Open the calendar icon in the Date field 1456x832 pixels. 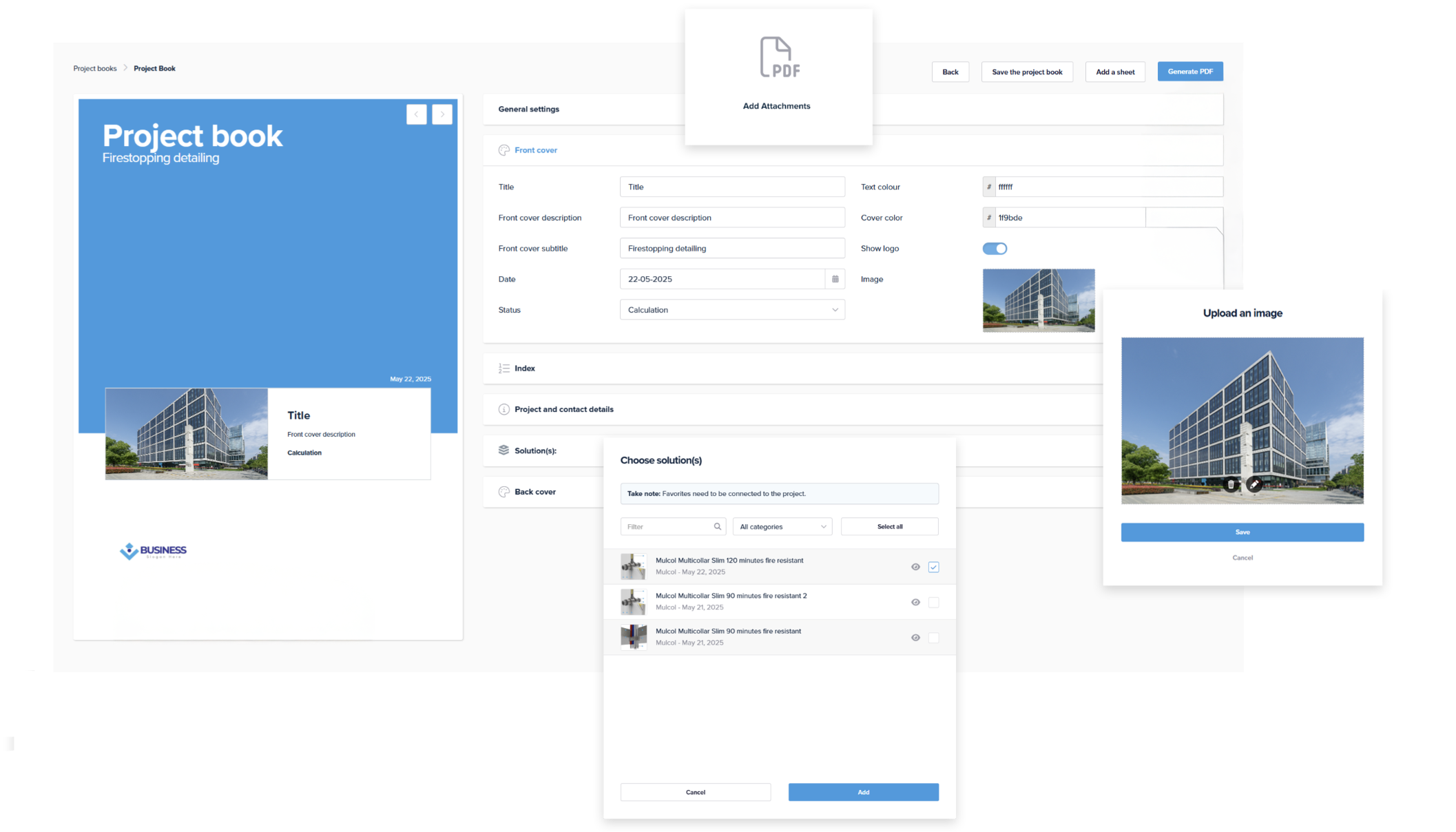coord(835,279)
